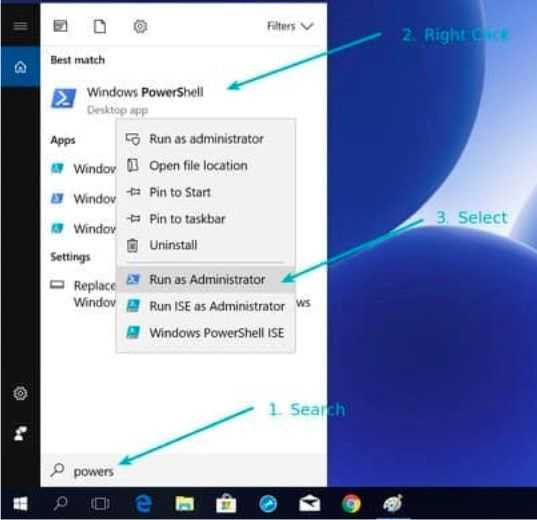Click the pin icon beside Pin to taskbar

coord(133,218)
